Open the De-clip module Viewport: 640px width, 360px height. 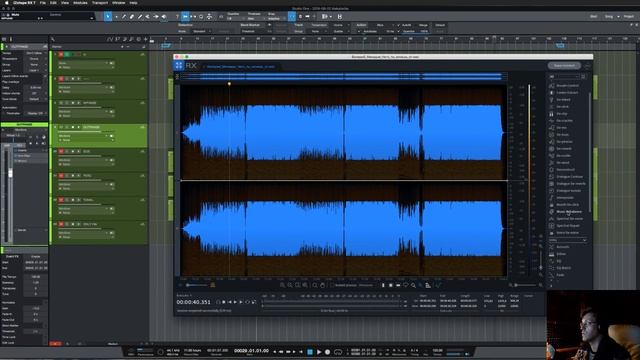(562, 114)
